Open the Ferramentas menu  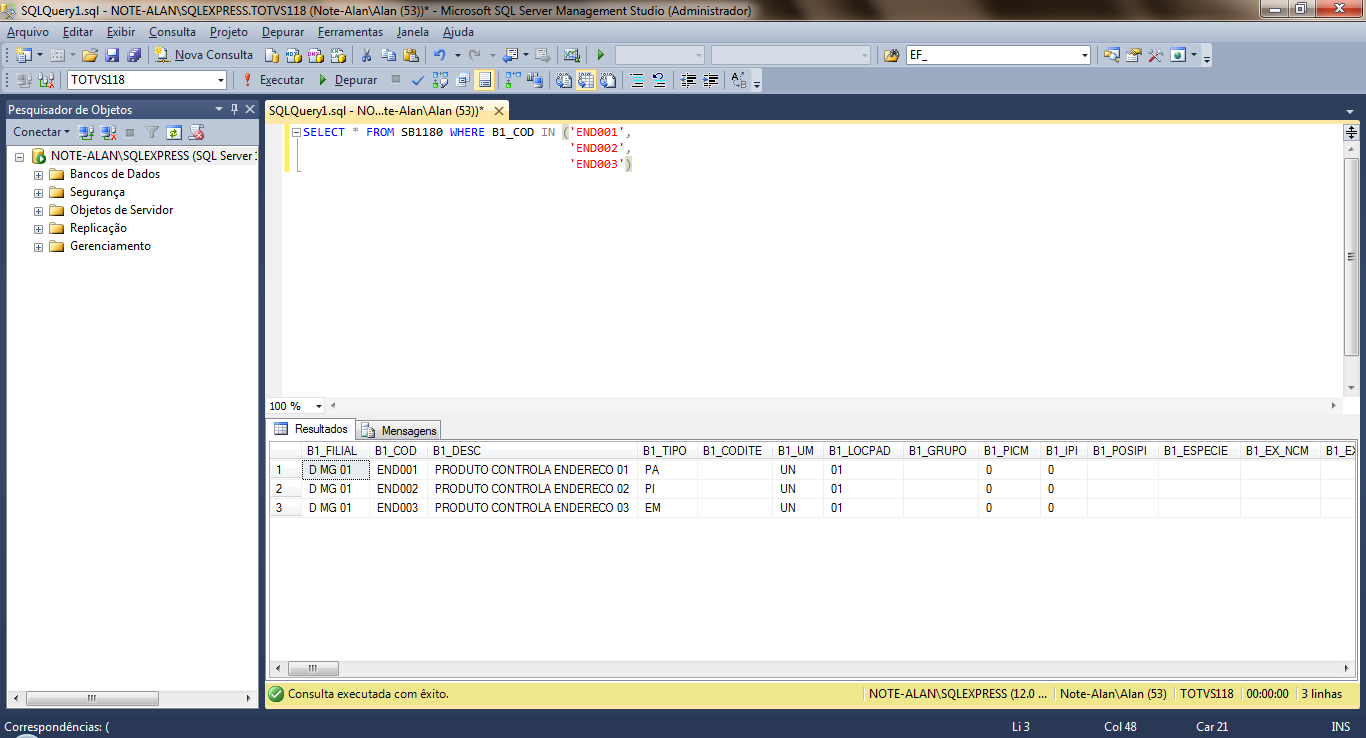(x=350, y=32)
